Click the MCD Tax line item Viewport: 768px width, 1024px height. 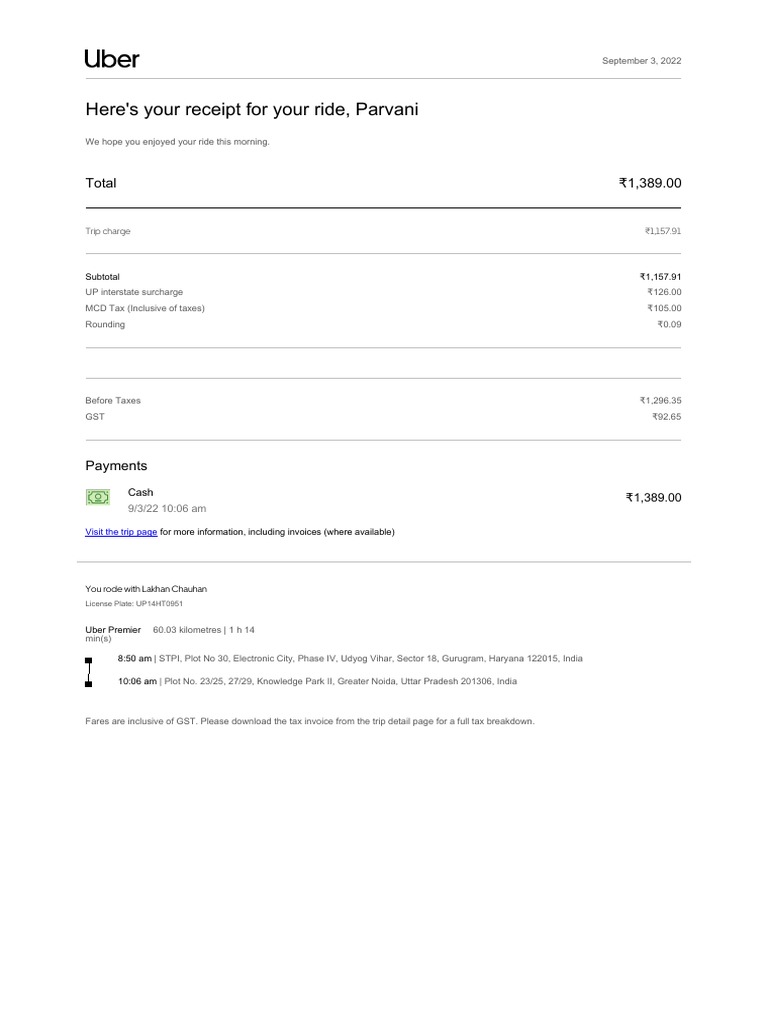145,308
